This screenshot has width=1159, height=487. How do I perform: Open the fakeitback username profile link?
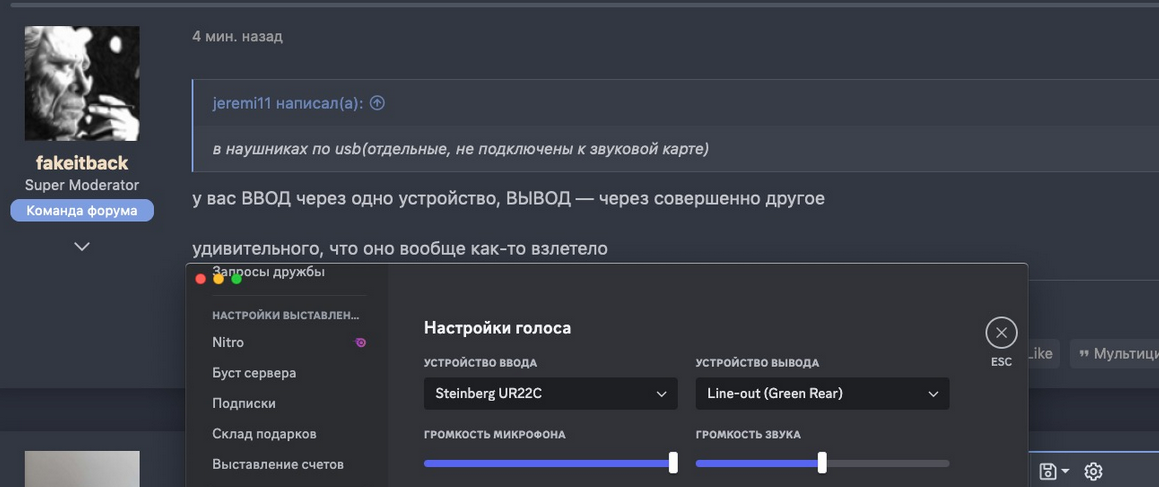82,163
